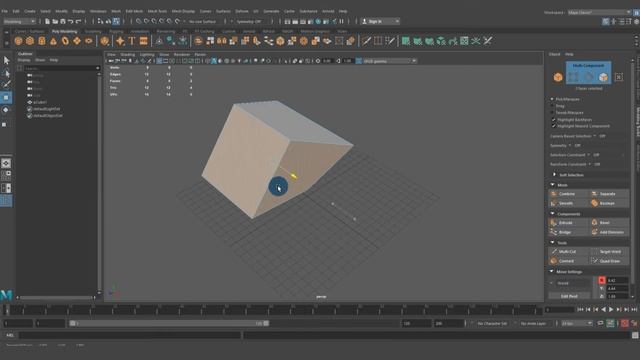Toggle Highlight Backfaces checkbox
Viewport: 640px width, 360px height.
coord(554,120)
